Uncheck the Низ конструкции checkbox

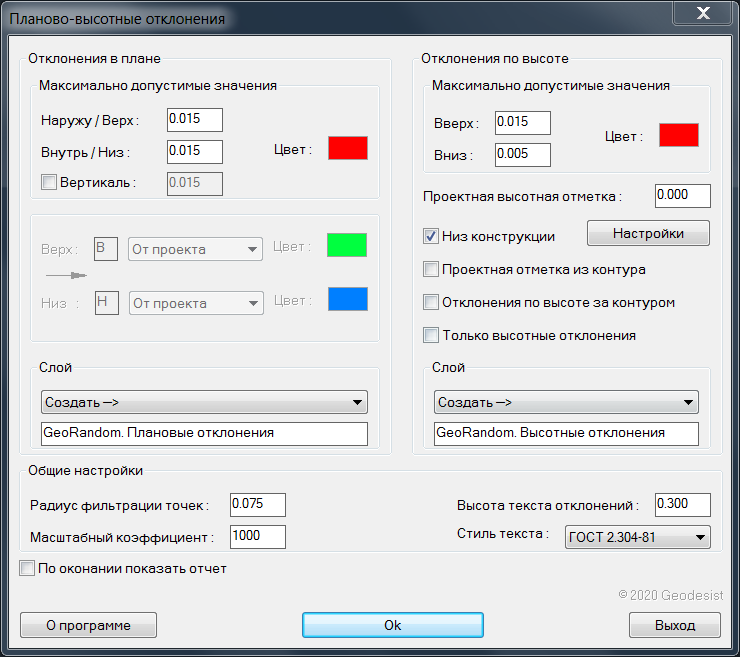[x=431, y=236]
